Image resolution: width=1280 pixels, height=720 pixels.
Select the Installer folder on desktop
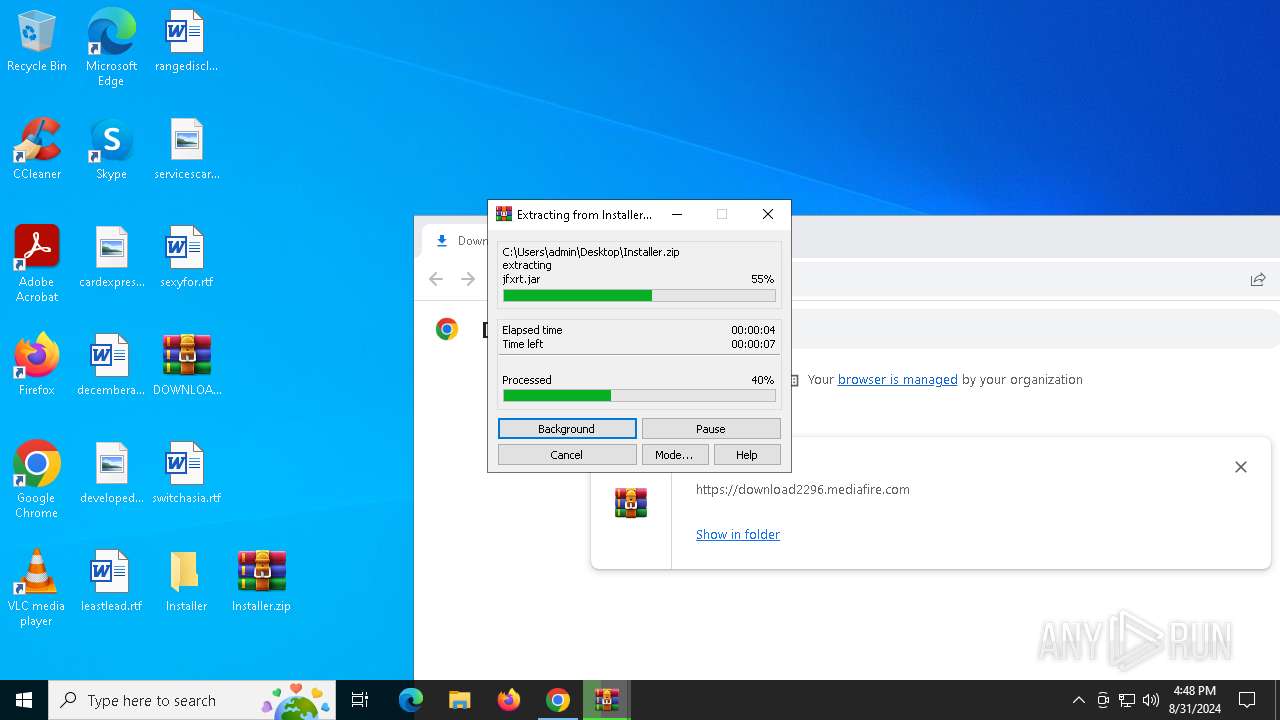click(x=186, y=582)
